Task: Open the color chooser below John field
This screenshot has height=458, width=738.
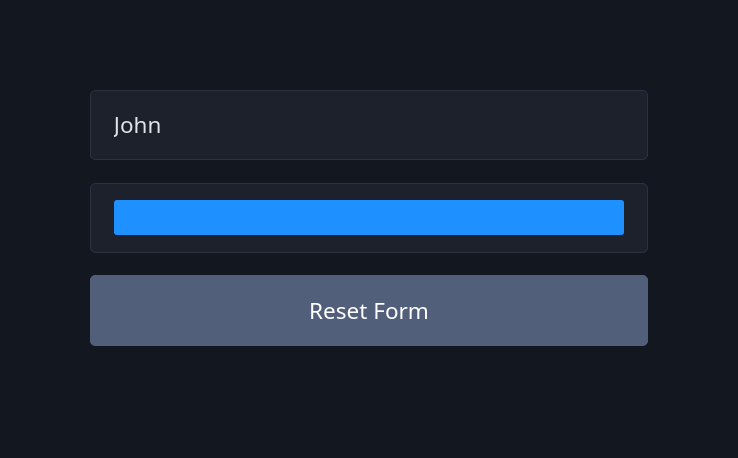Action: click(x=368, y=218)
